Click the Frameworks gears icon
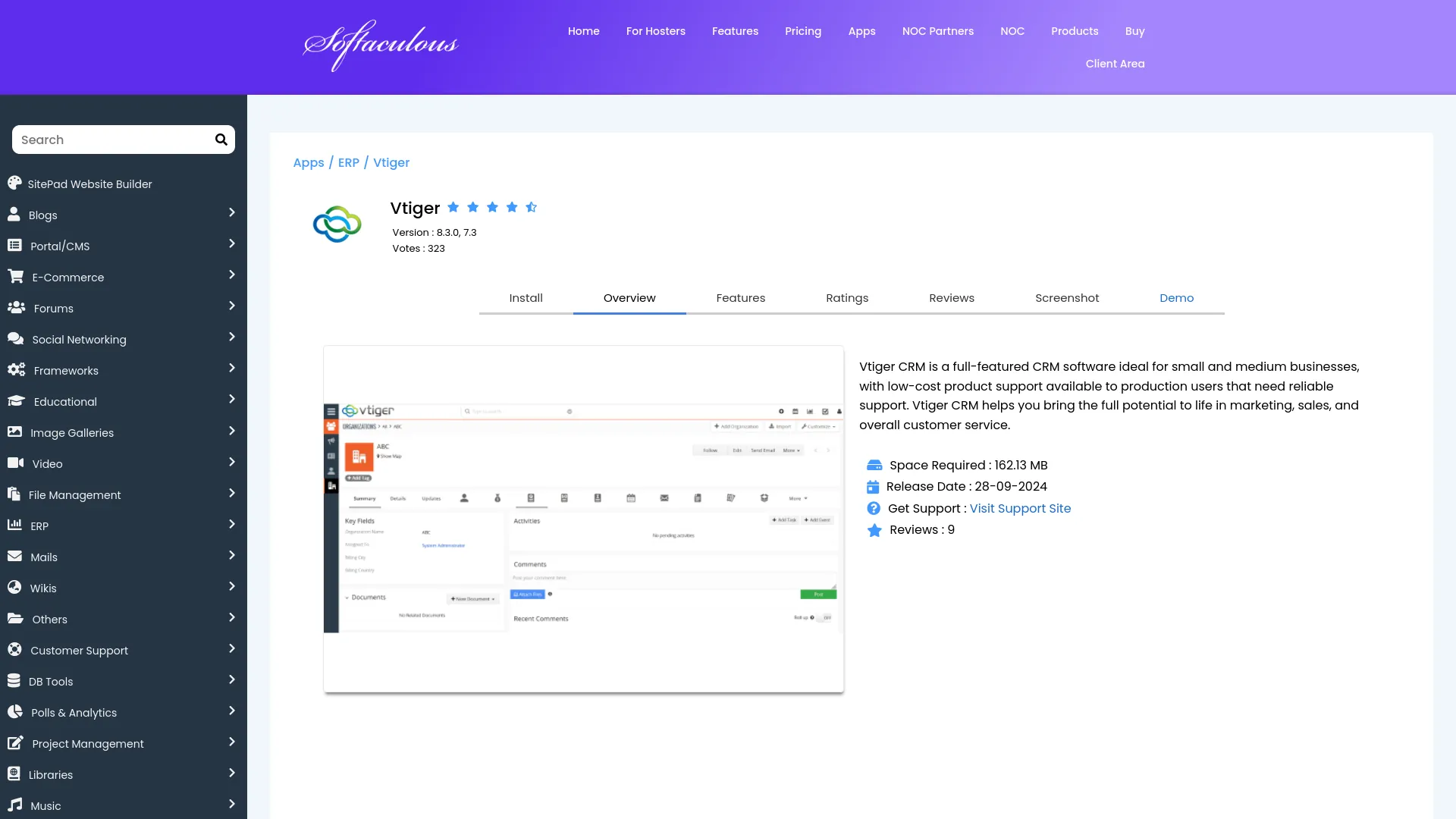 tap(16, 369)
